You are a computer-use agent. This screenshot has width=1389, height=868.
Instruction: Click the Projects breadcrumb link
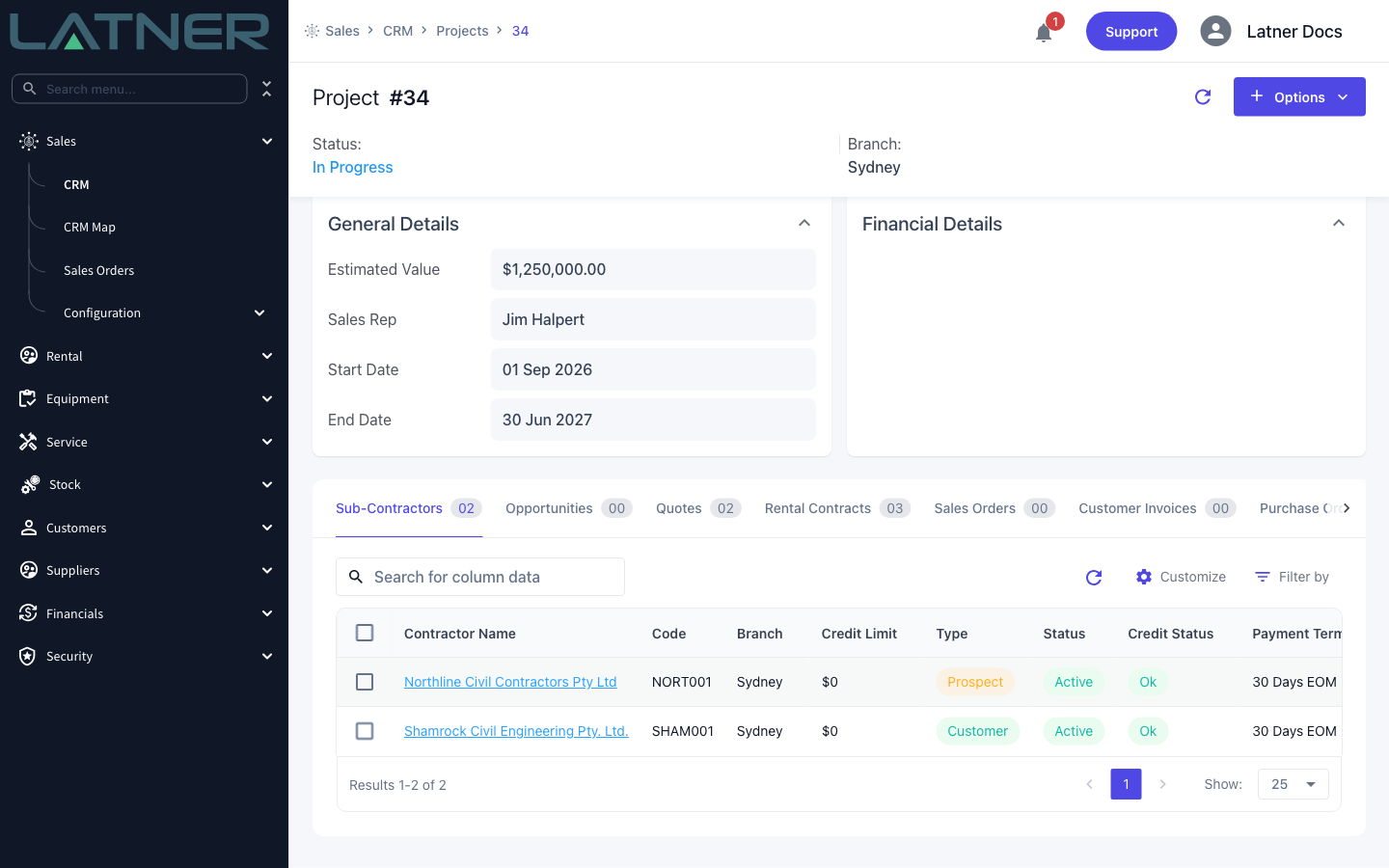coord(462,31)
